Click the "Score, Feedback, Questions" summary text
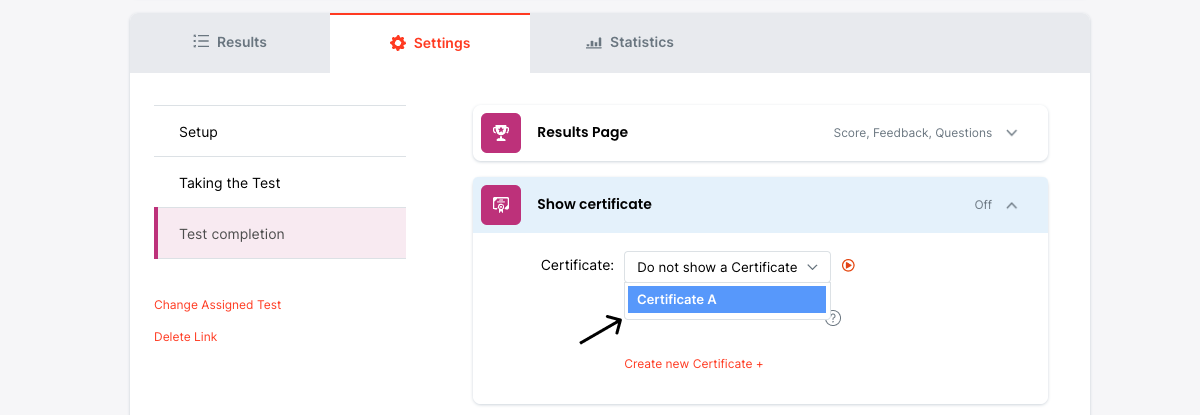Image resolution: width=1200 pixels, height=415 pixels. [912, 133]
